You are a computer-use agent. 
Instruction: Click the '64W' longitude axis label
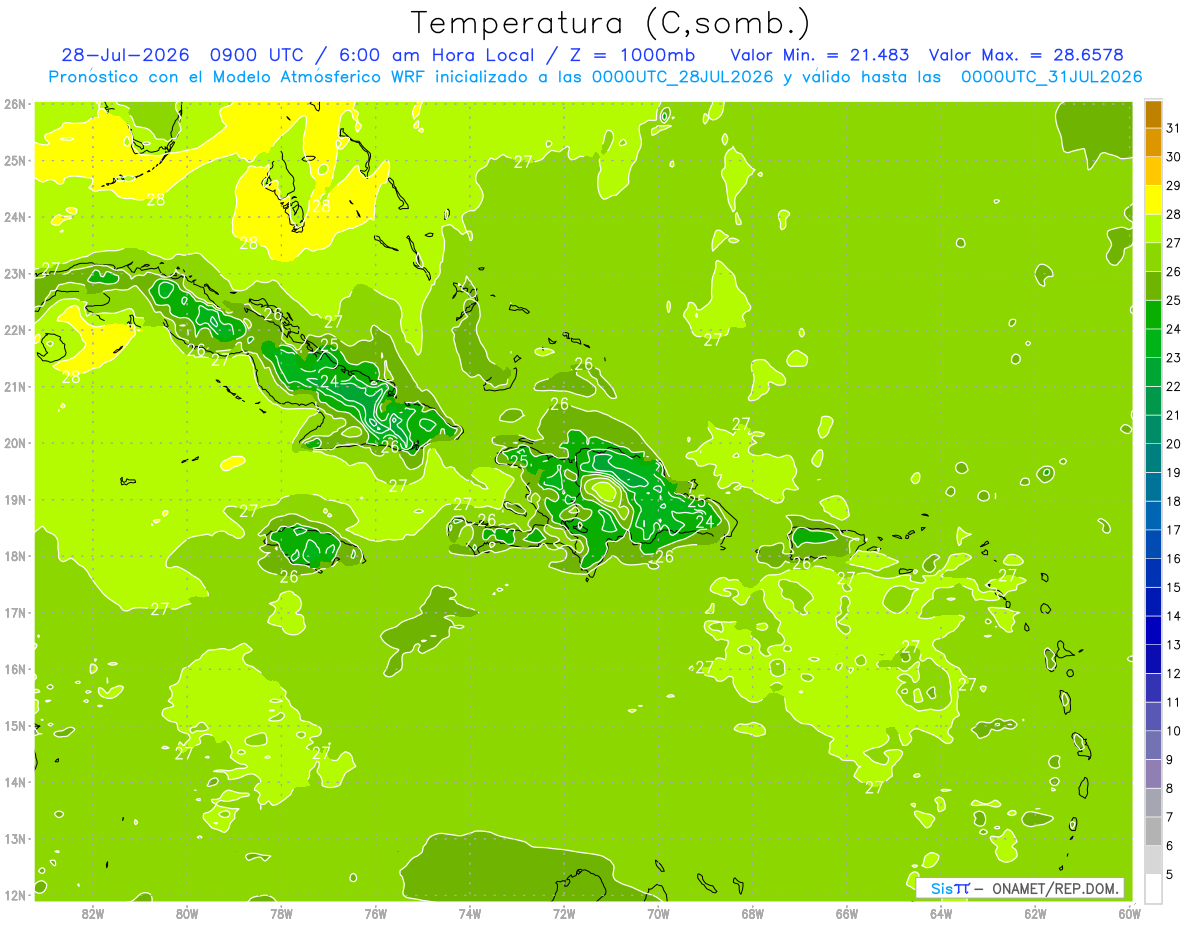point(941,913)
